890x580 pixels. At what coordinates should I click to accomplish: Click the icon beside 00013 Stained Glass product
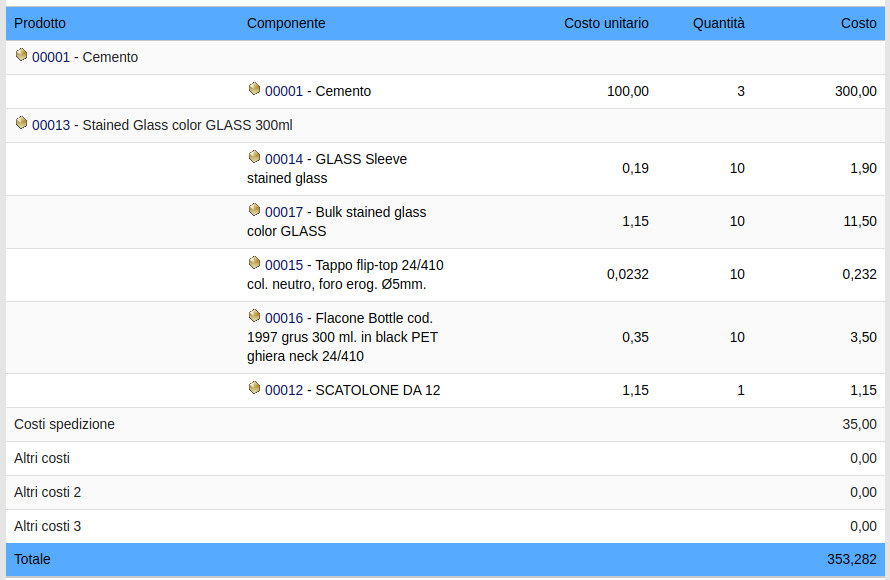pyautogui.click(x=21, y=124)
